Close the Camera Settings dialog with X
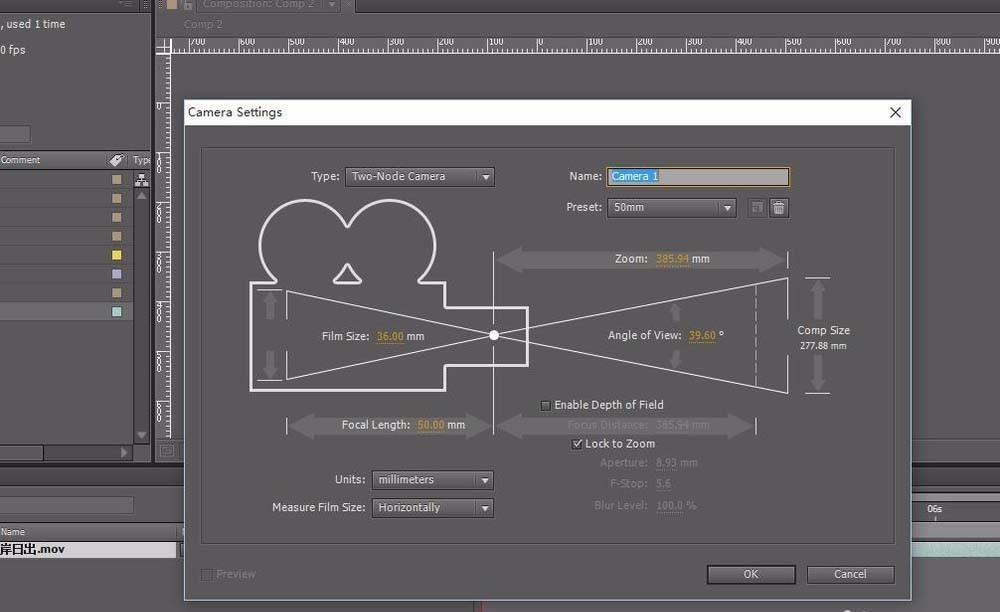The width and height of the screenshot is (1000, 612). point(895,112)
